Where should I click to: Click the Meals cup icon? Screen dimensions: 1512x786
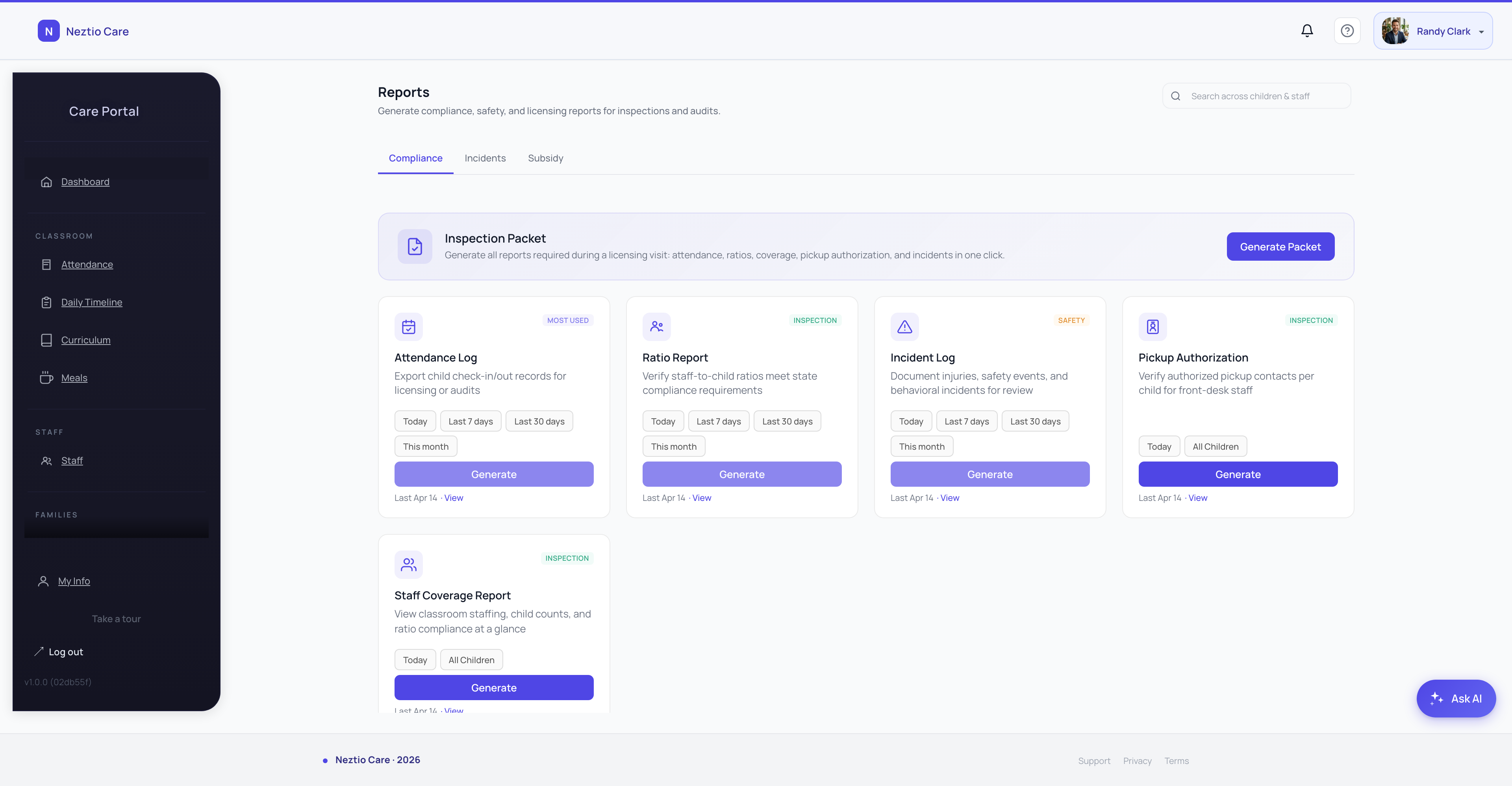(x=46, y=378)
